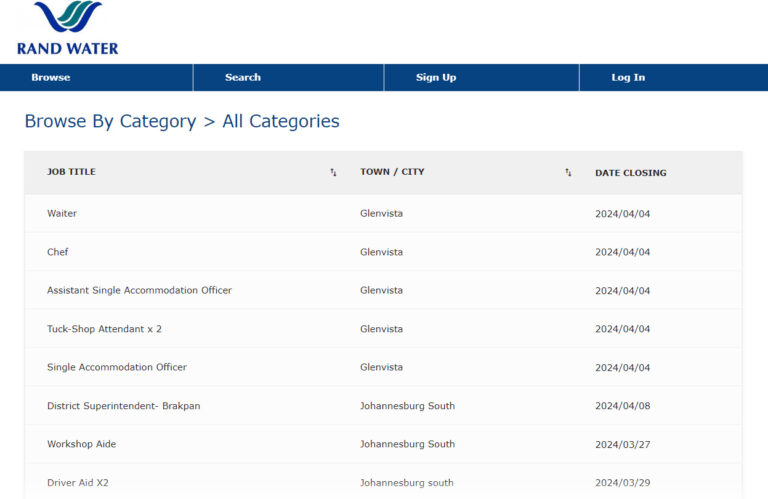This screenshot has width=768, height=499.
Task: Open the Browse menu item
Action: [51, 78]
